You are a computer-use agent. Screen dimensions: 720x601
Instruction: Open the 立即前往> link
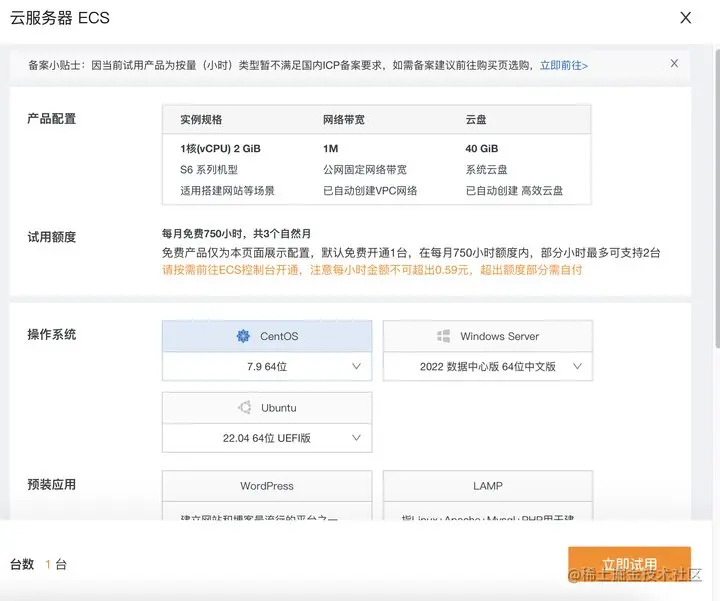click(x=563, y=66)
